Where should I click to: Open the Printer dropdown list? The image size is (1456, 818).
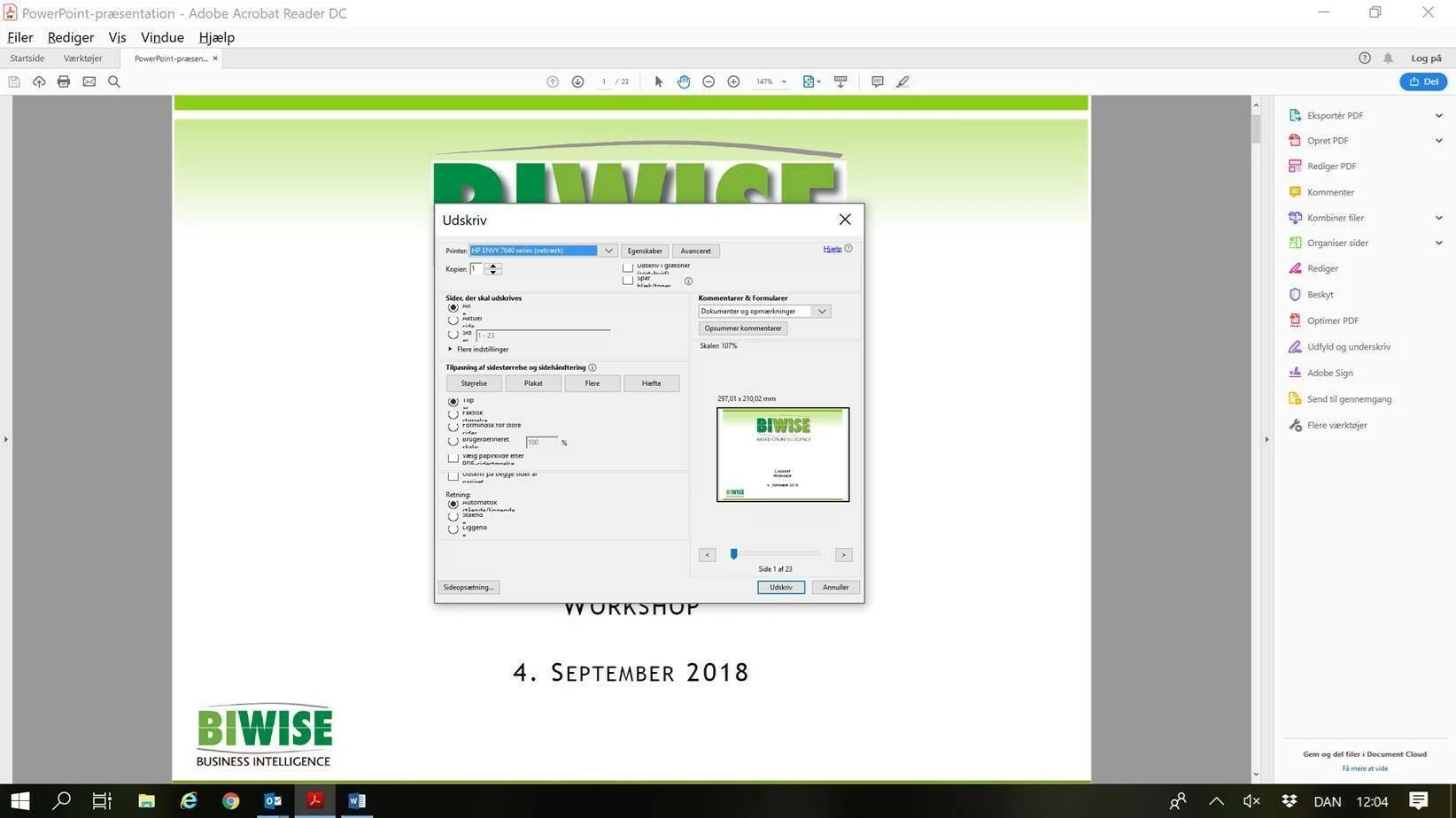[608, 251]
